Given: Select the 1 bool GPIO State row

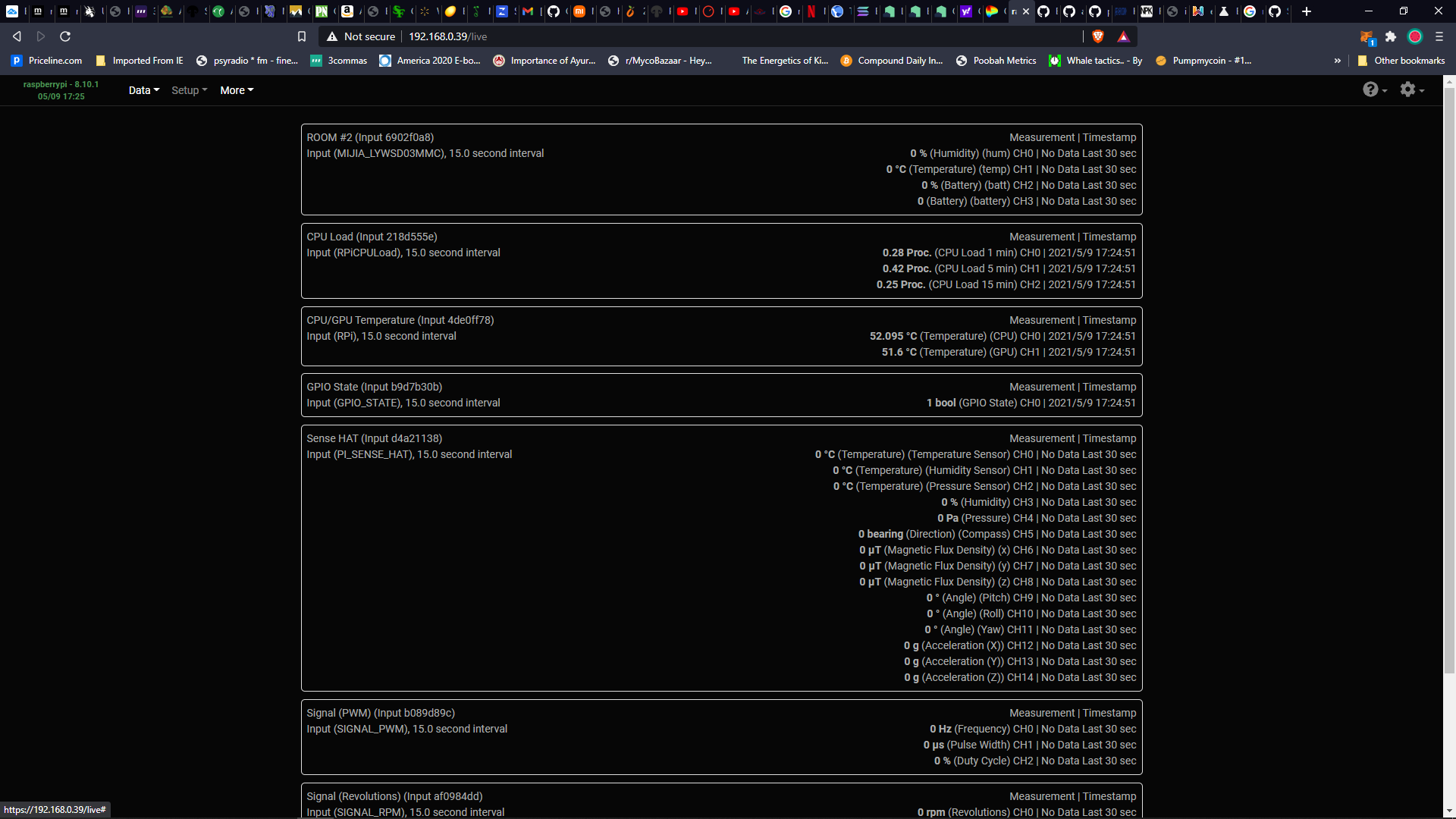Looking at the screenshot, I should (x=1031, y=403).
